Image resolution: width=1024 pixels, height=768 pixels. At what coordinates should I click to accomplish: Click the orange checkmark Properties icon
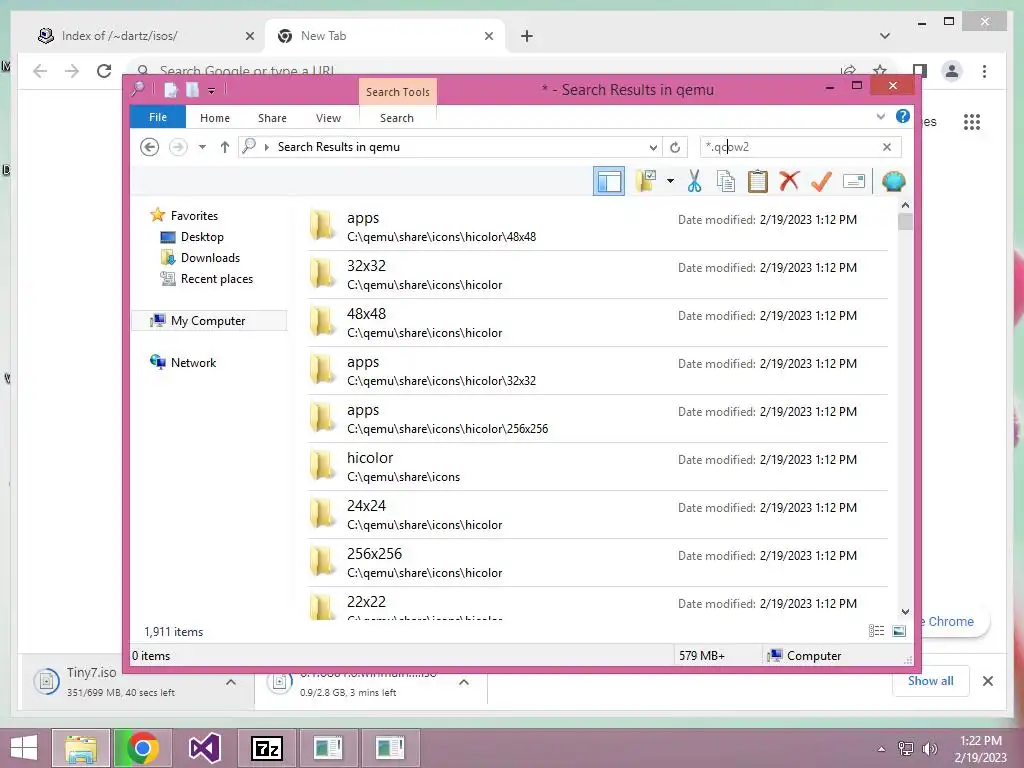pyautogui.click(x=821, y=181)
